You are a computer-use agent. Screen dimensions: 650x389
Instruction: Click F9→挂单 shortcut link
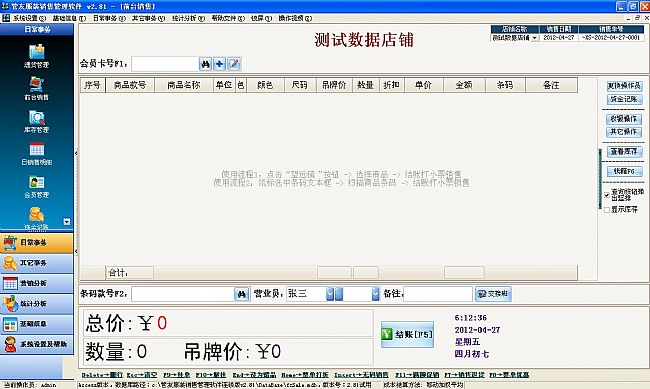click(x=177, y=375)
